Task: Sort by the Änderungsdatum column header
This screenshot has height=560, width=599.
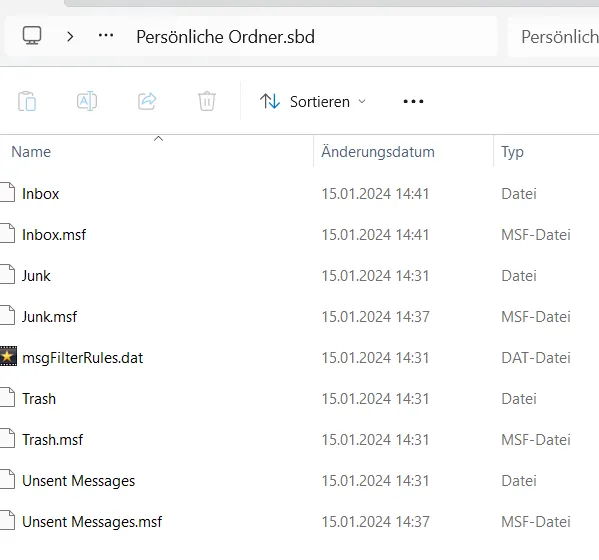Action: tap(403, 152)
